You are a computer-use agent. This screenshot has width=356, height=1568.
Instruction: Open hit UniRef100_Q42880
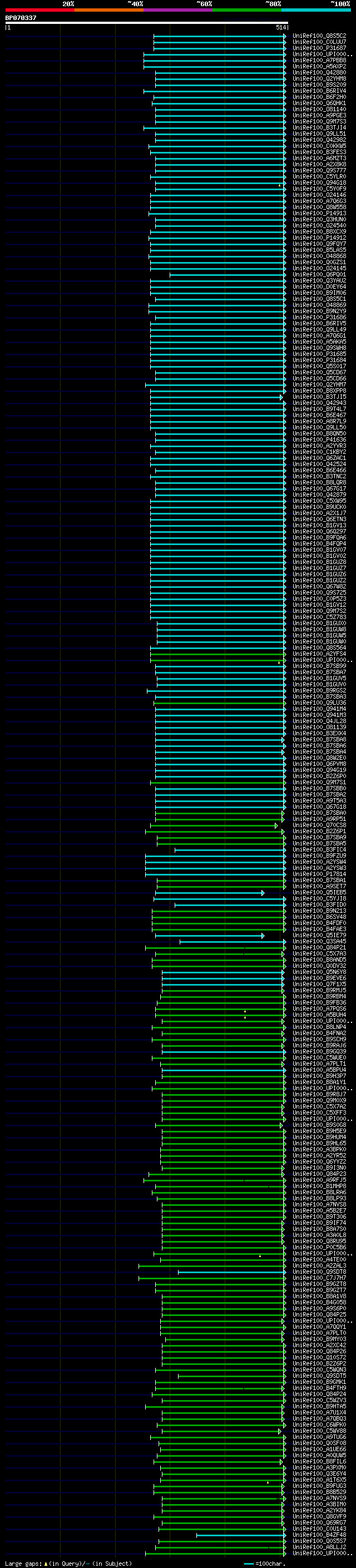coord(319,72)
